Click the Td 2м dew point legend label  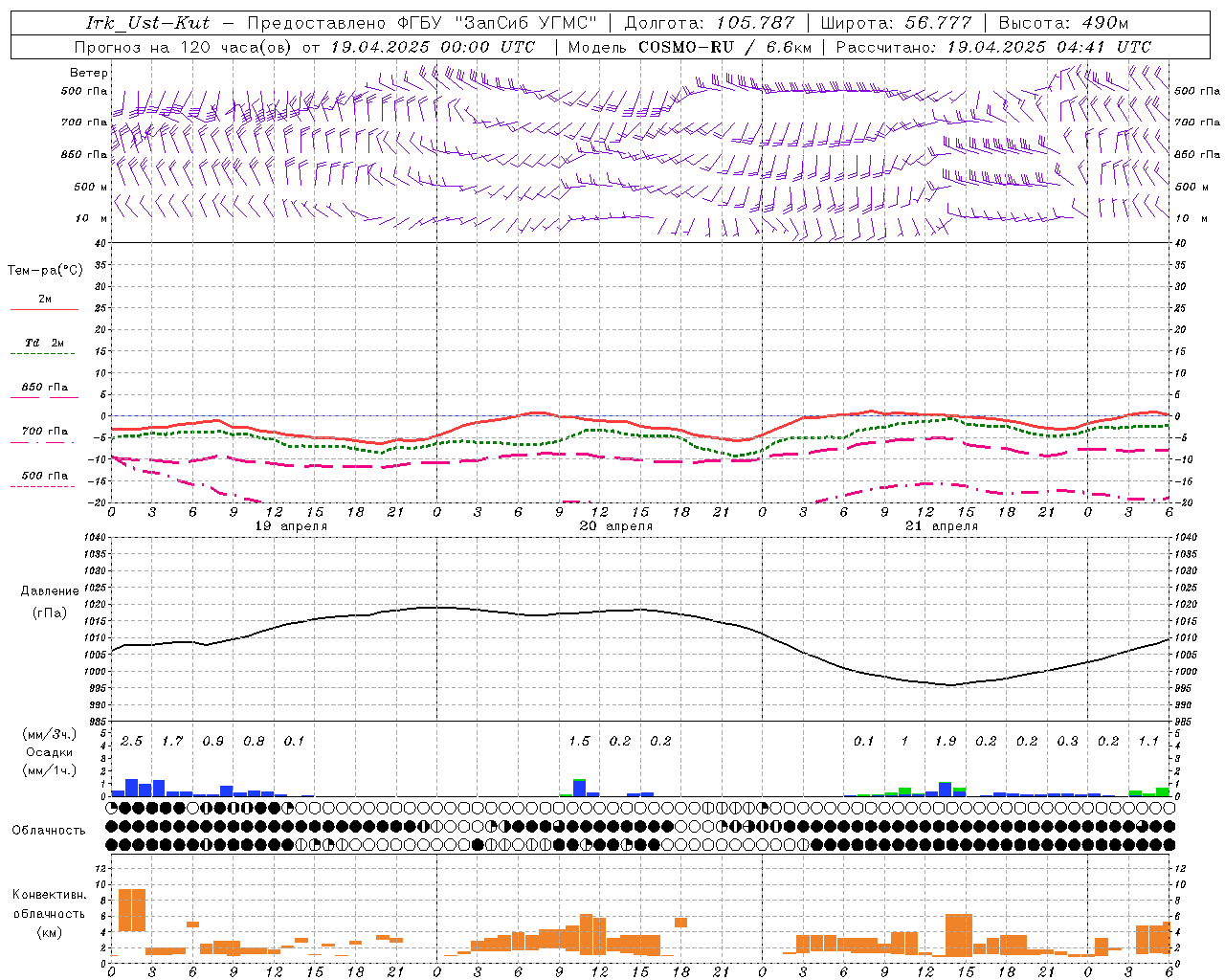pos(44,343)
